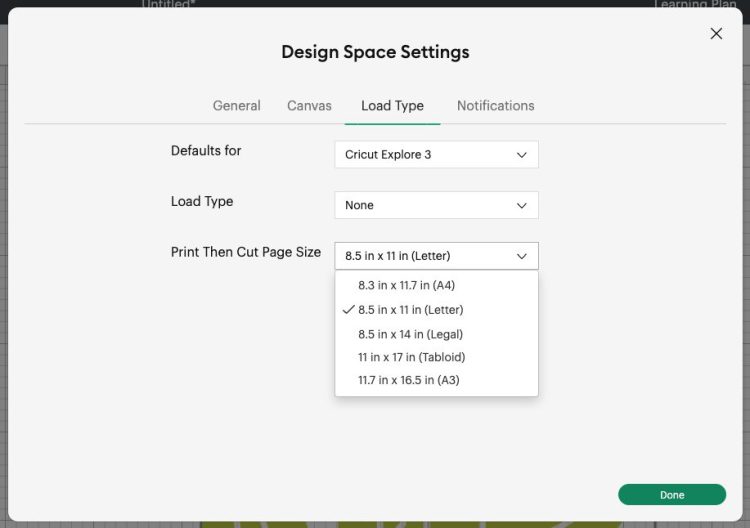Select 11.7 in x 16.5 in (A3)

pyautogui.click(x=408, y=380)
